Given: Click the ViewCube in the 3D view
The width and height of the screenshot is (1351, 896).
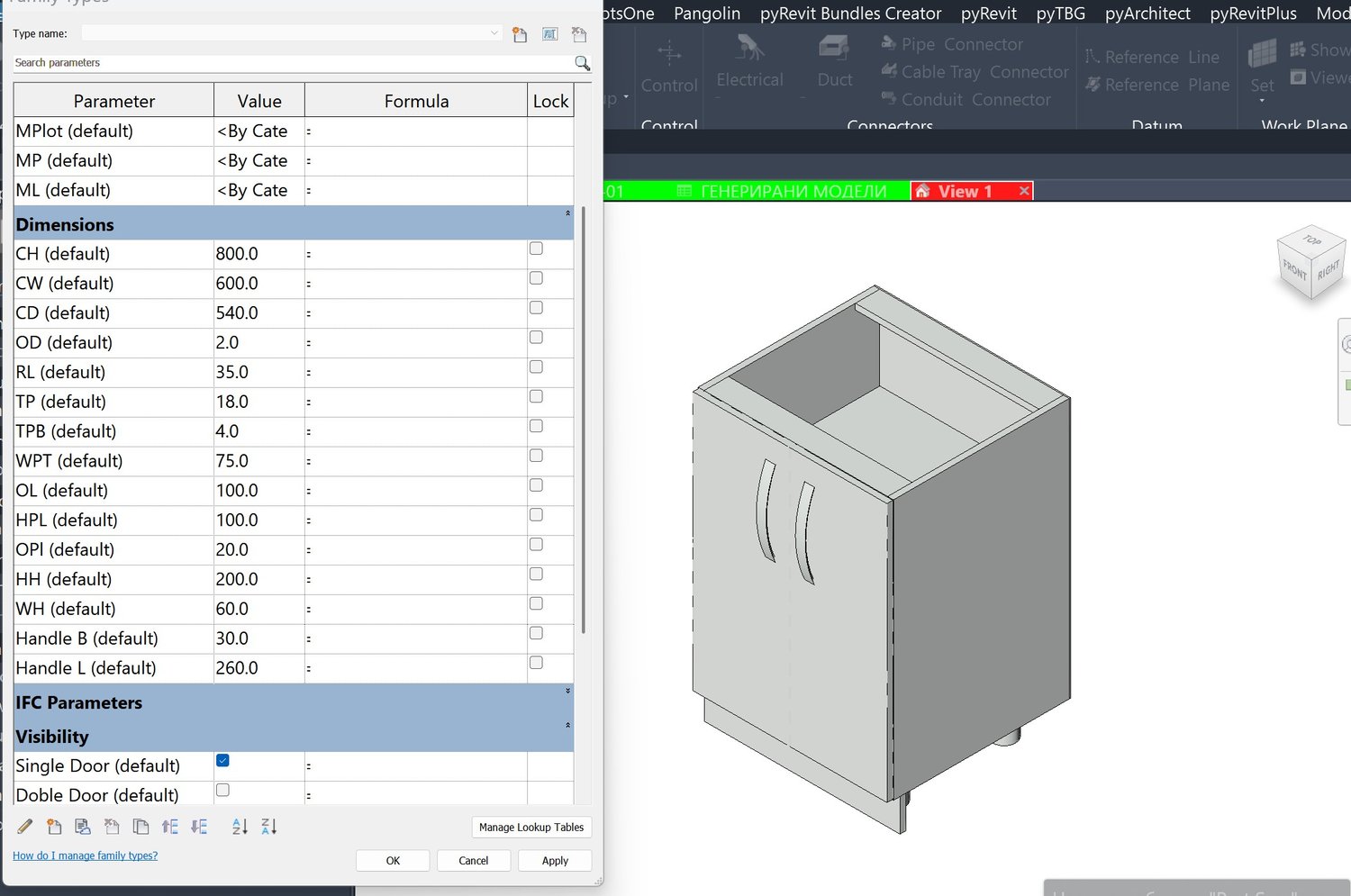Looking at the screenshot, I should tap(1311, 261).
